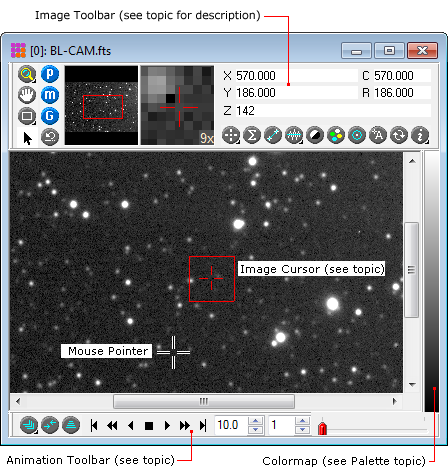The width and height of the screenshot is (448, 473).
Task: Click the sigma statistics icon
Action: click(x=252, y=135)
